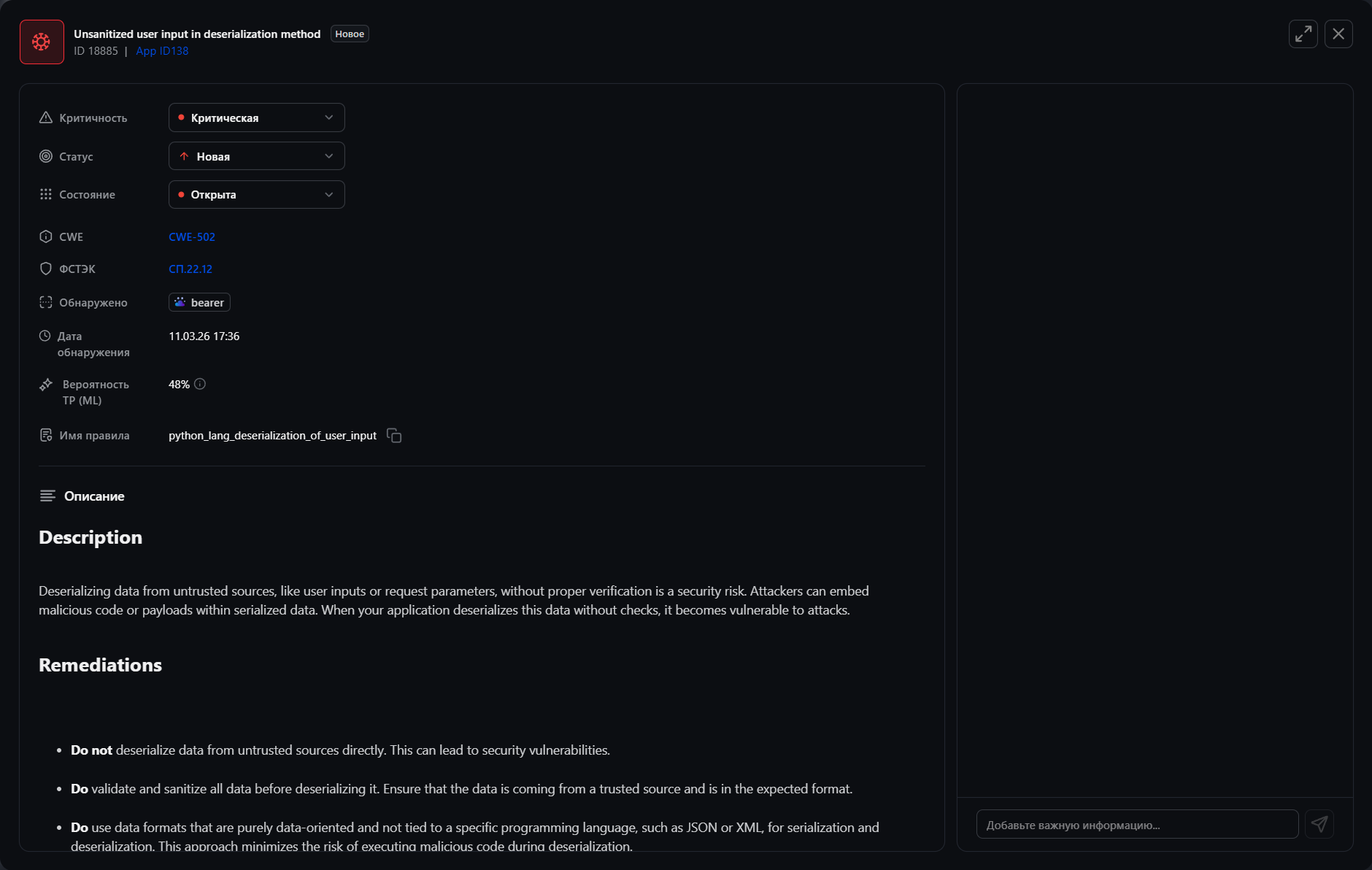Click the title Unsanitized user input in deserialization method

pos(197,34)
